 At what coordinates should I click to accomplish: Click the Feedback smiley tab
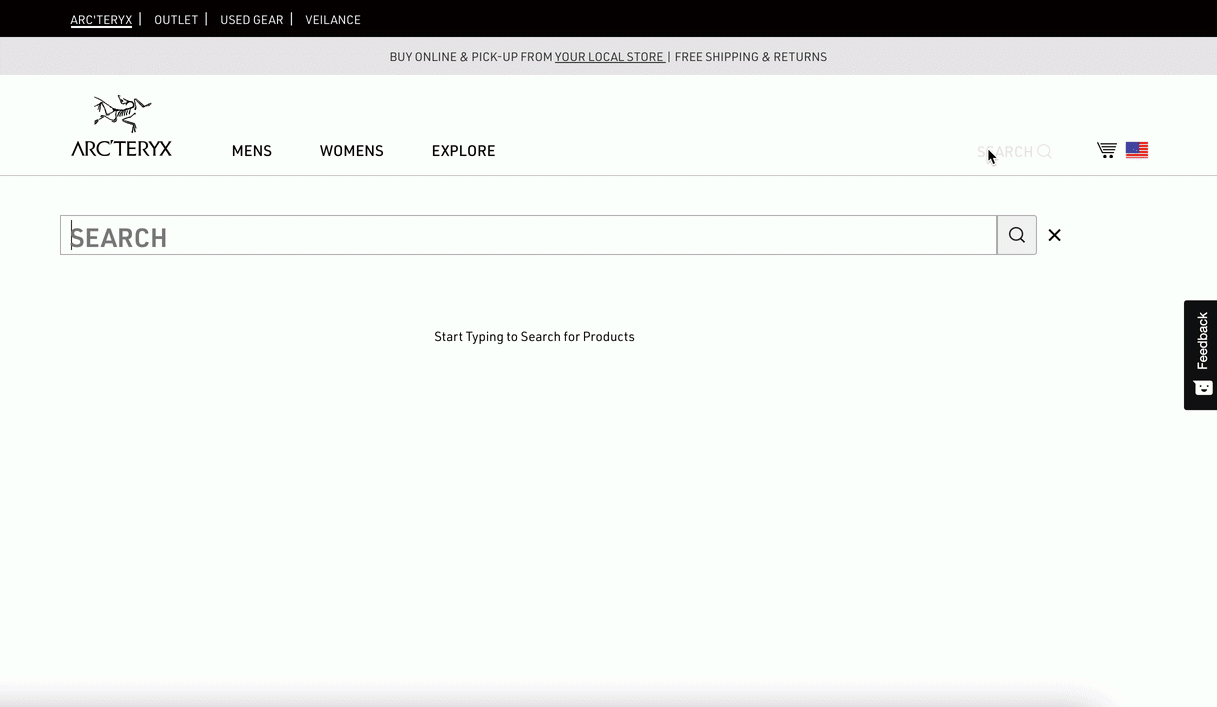click(1201, 355)
